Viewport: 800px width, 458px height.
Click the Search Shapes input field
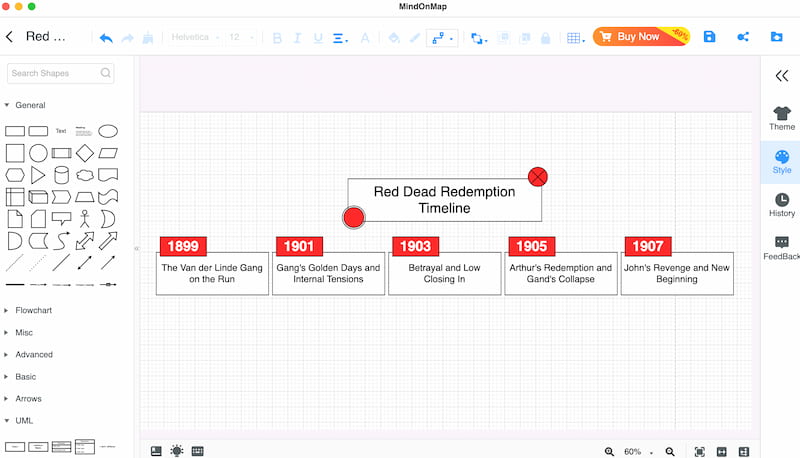60,73
